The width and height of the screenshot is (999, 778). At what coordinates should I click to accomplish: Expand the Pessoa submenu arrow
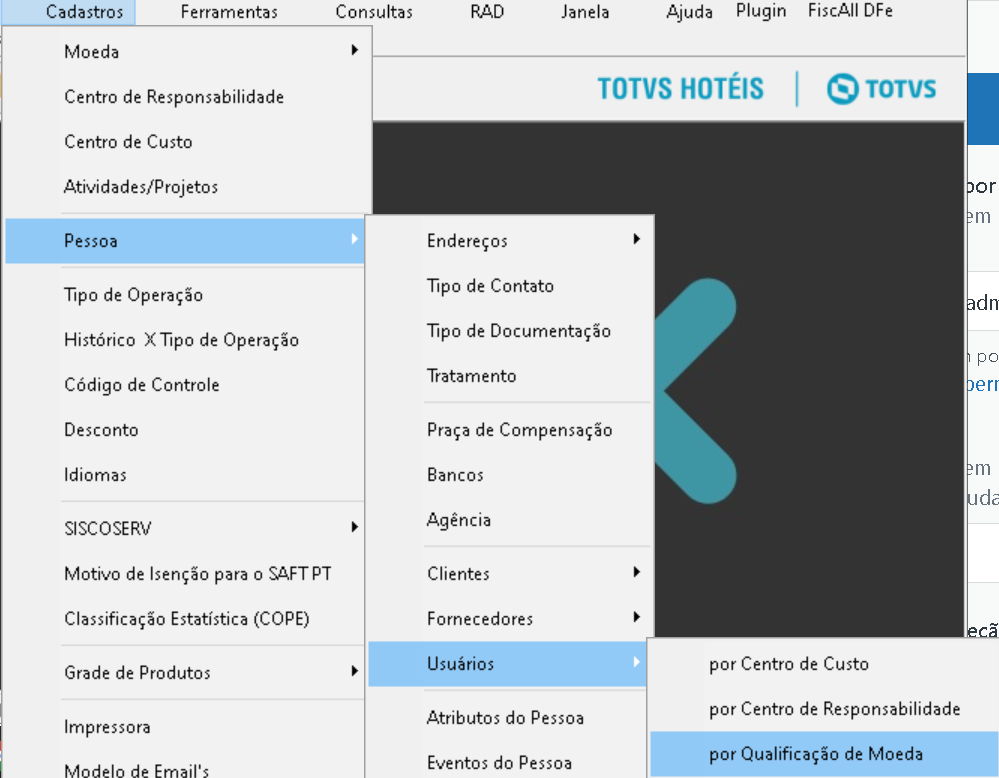pos(355,239)
